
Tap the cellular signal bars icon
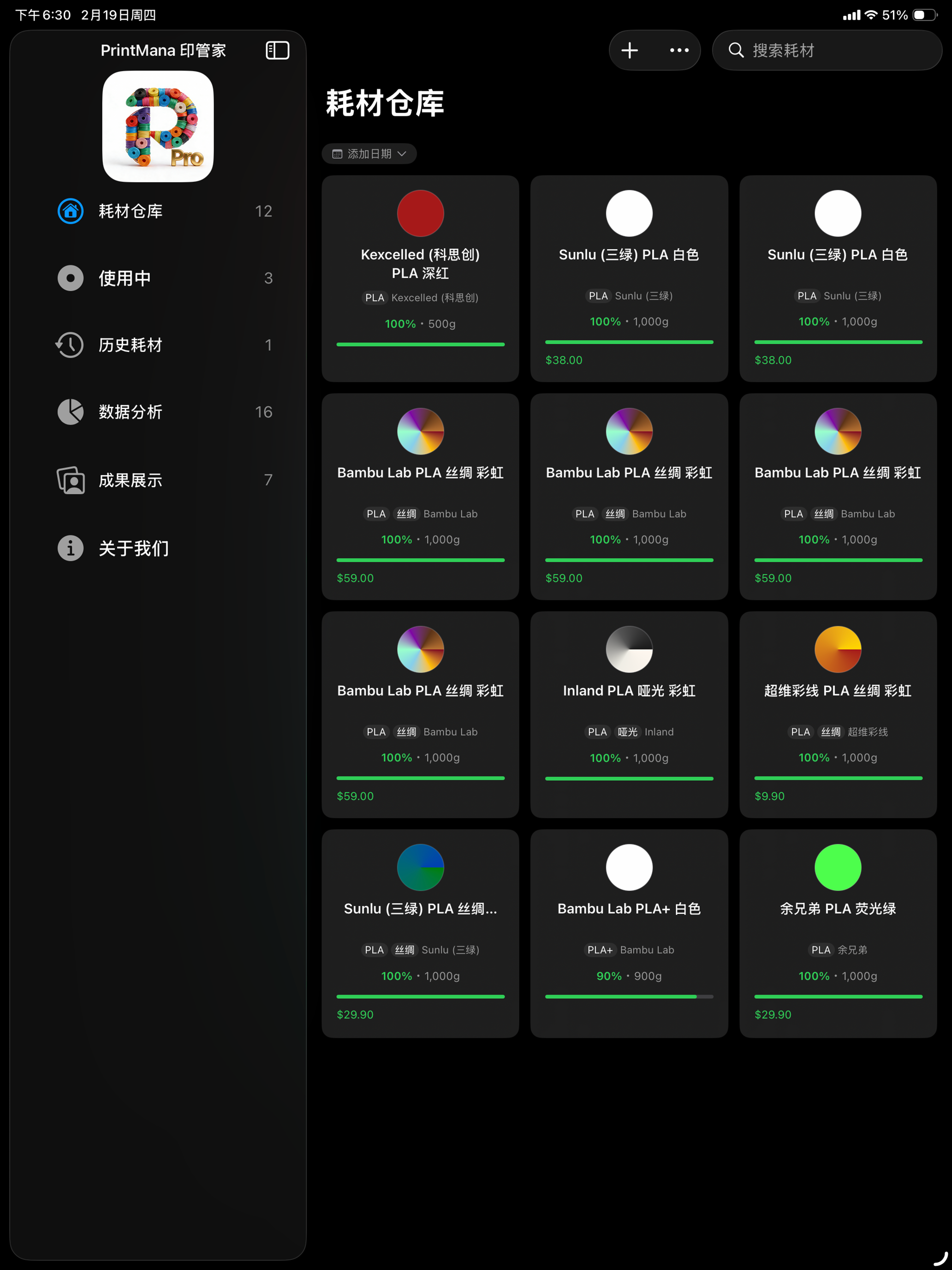pyautogui.click(x=851, y=15)
